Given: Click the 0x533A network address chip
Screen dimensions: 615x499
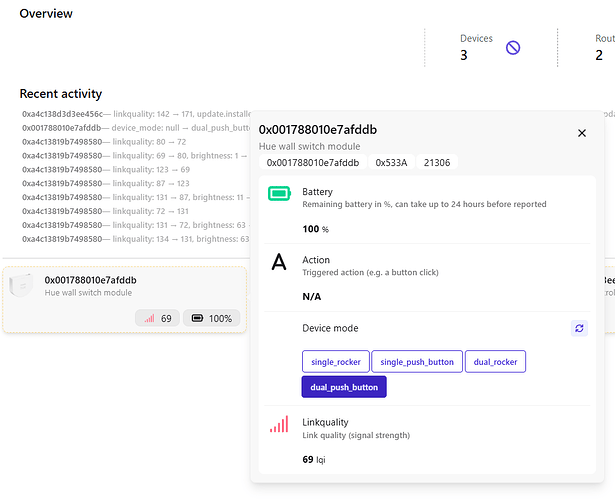Looking at the screenshot, I should pyautogui.click(x=391, y=162).
